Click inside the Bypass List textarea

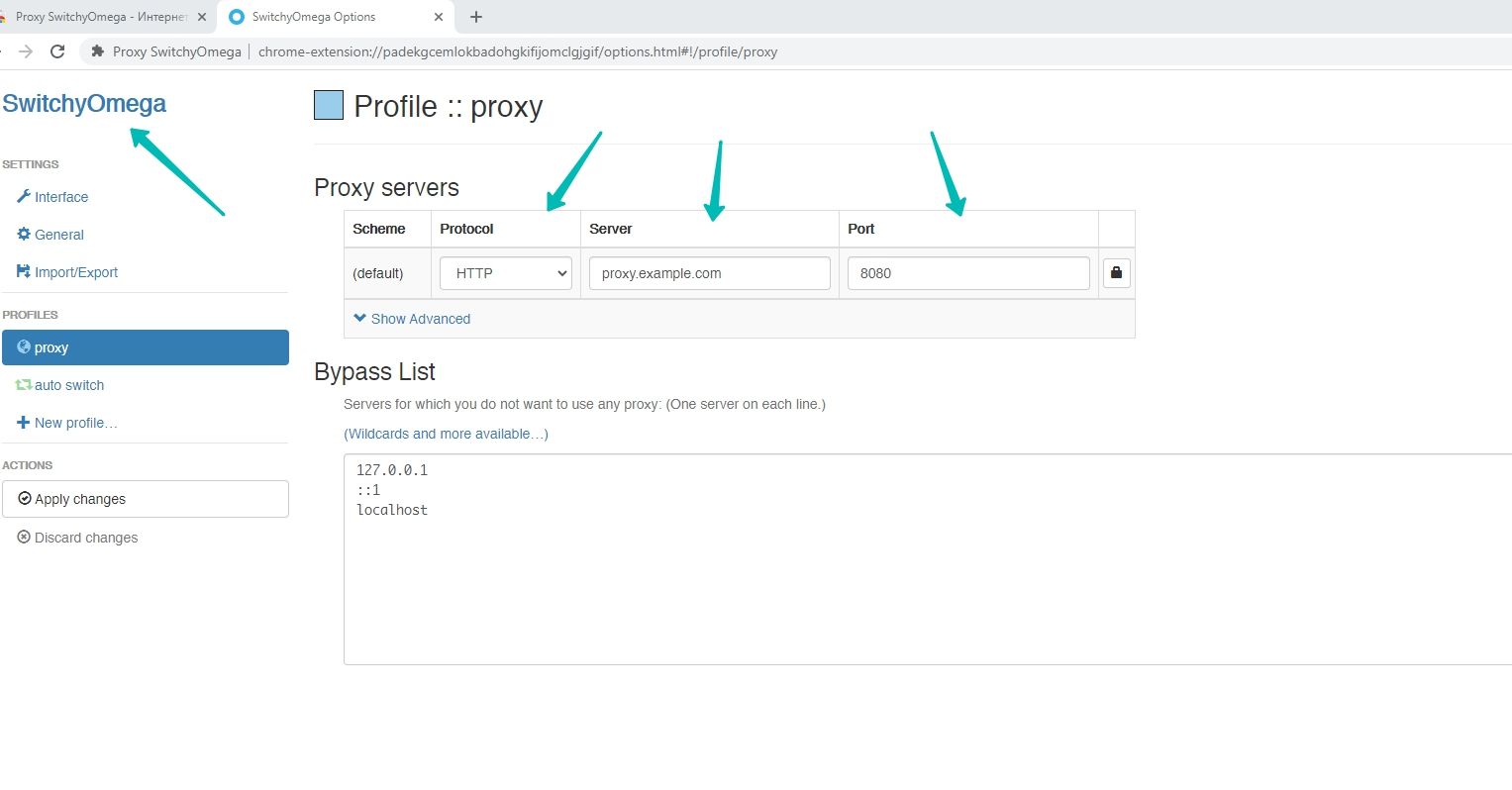(928, 559)
